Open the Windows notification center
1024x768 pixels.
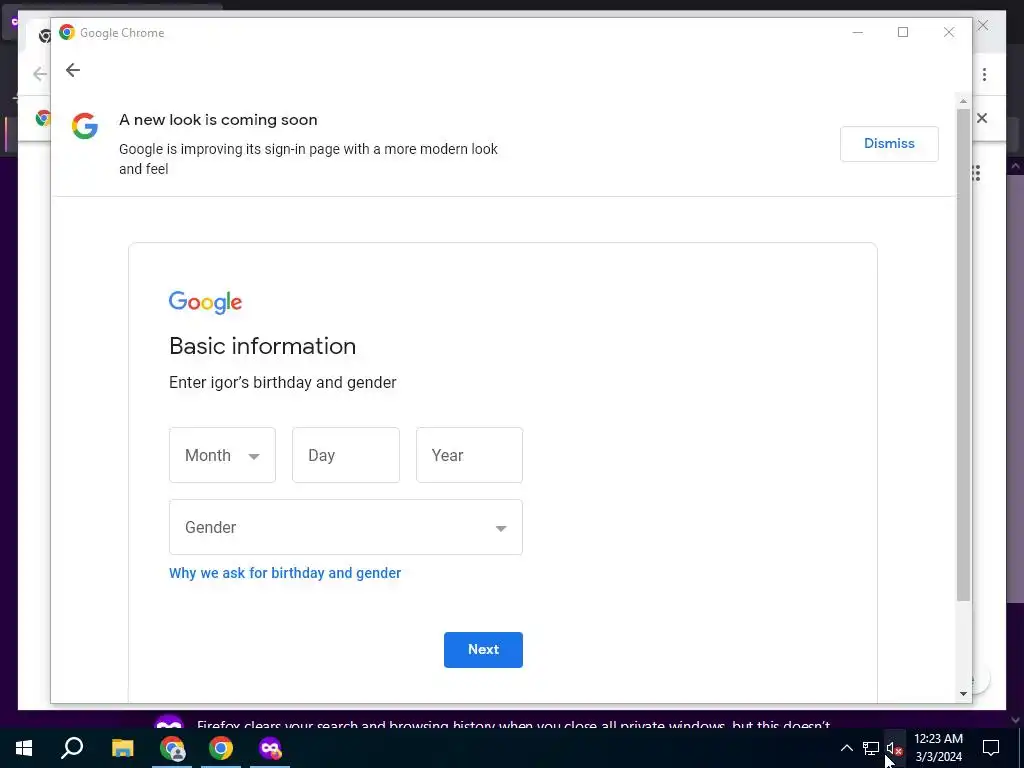[991, 748]
